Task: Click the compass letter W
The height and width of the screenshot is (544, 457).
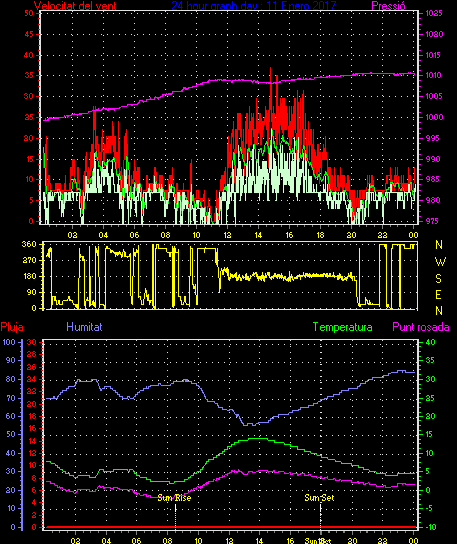Action: [440, 262]
